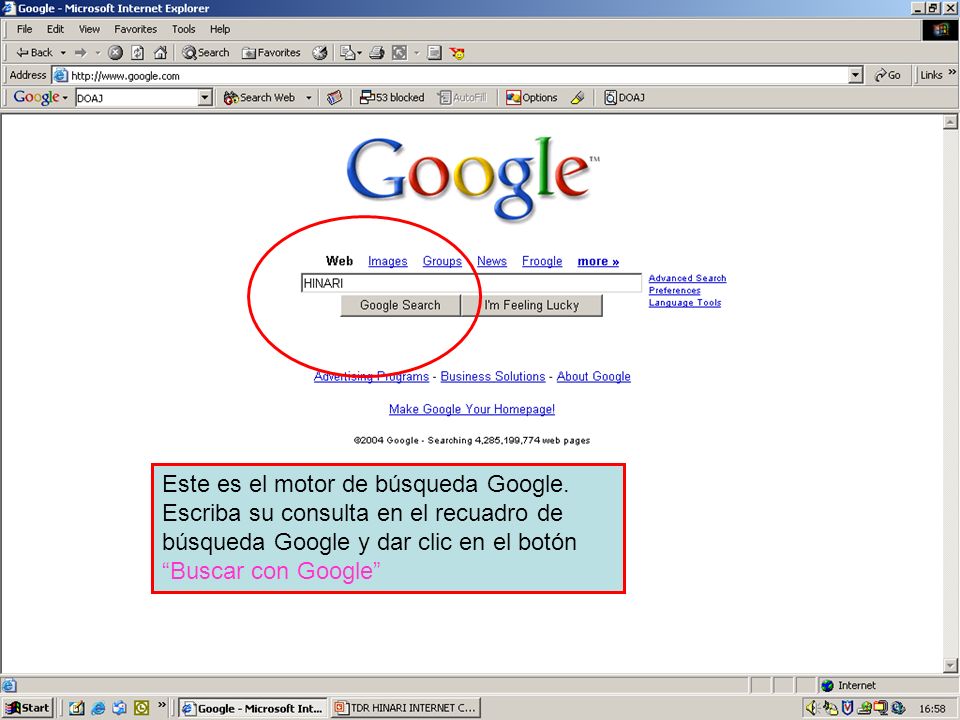Image resolution: width=960 pixels, height=720 pixels.
Task: Launch the Messenger smiley icon
Action: (457, 53)
